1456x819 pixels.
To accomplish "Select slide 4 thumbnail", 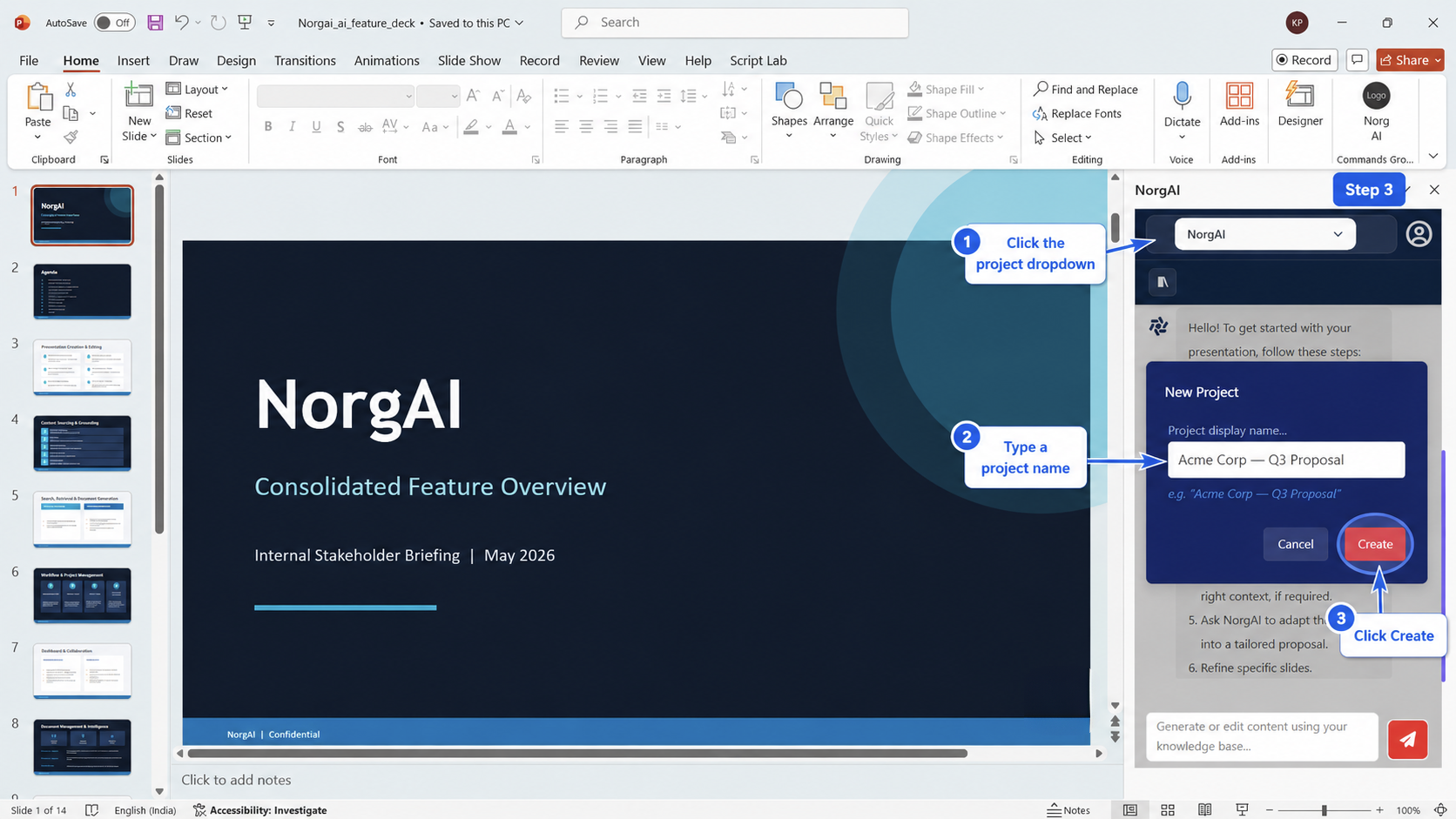I will point(82,443).
